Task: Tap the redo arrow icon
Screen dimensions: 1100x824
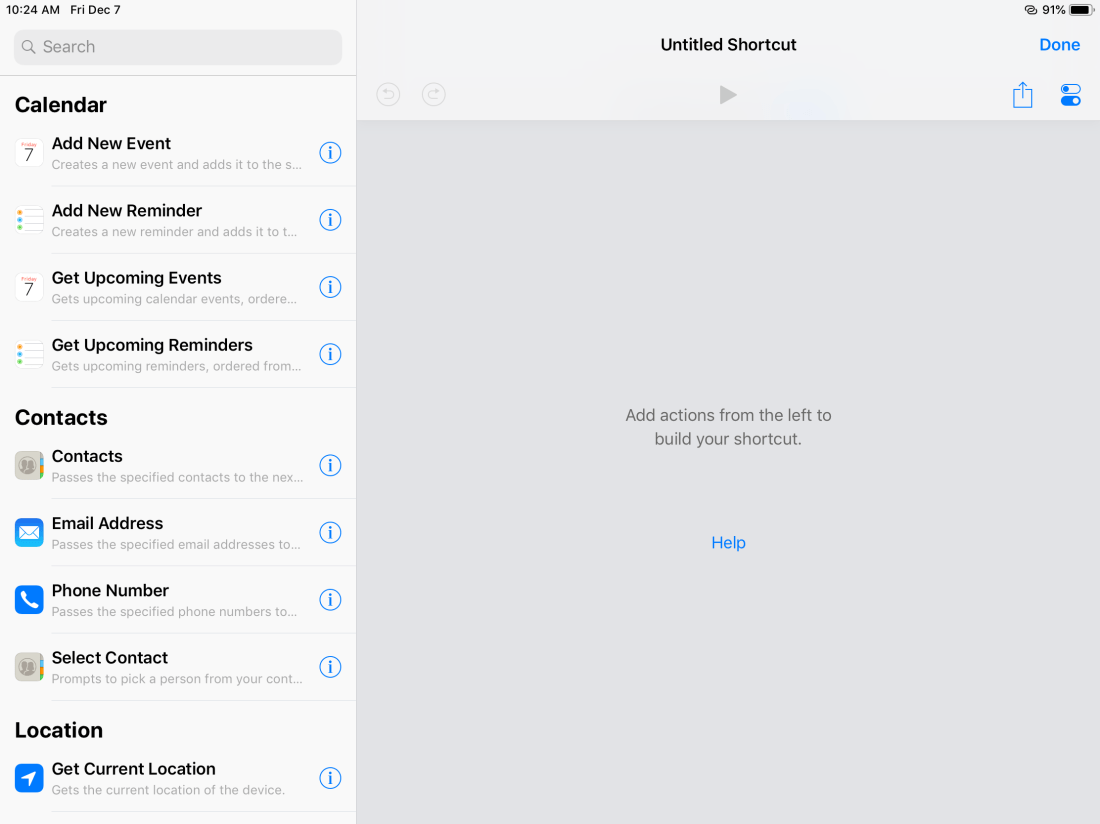Action: 433,94
